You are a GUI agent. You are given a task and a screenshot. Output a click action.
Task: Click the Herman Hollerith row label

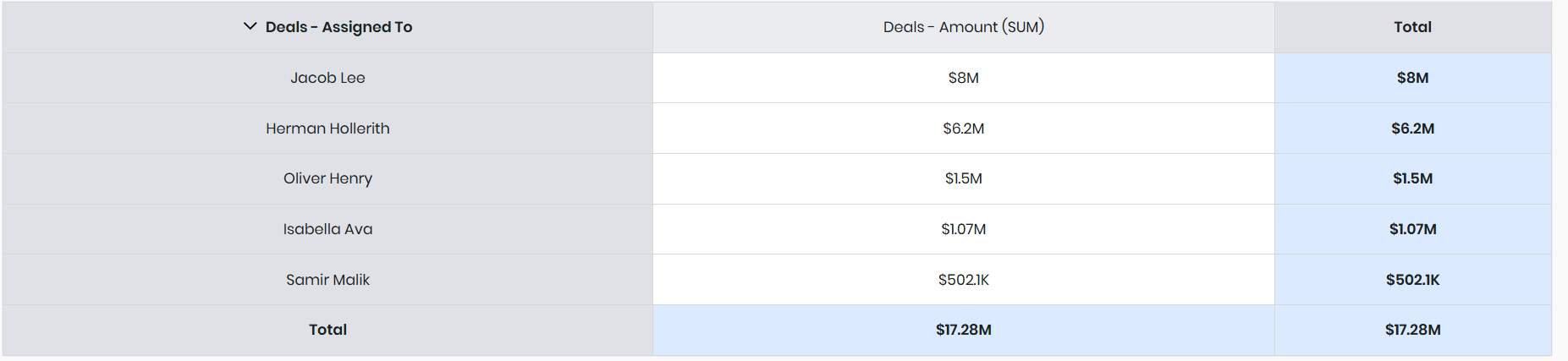pyautogui.click(x=327, y=129)
